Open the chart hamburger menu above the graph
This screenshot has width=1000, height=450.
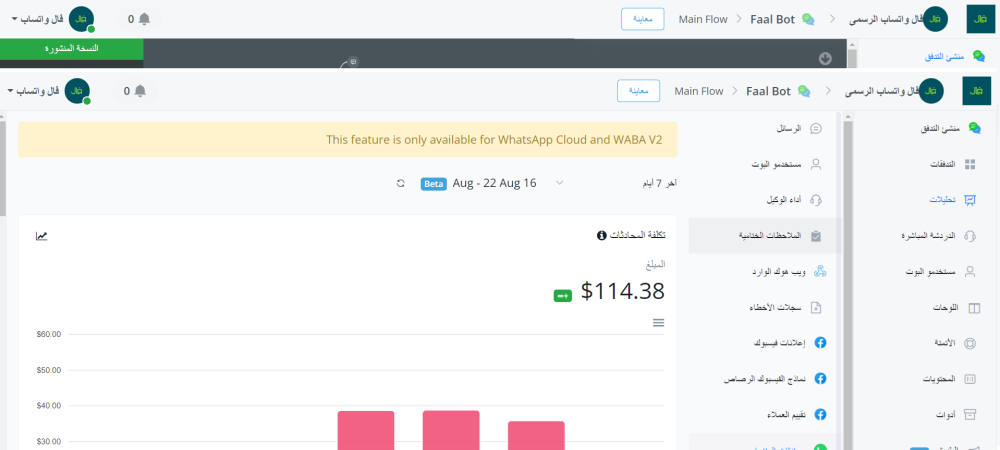pyautogui.click(x=658, y=322)
